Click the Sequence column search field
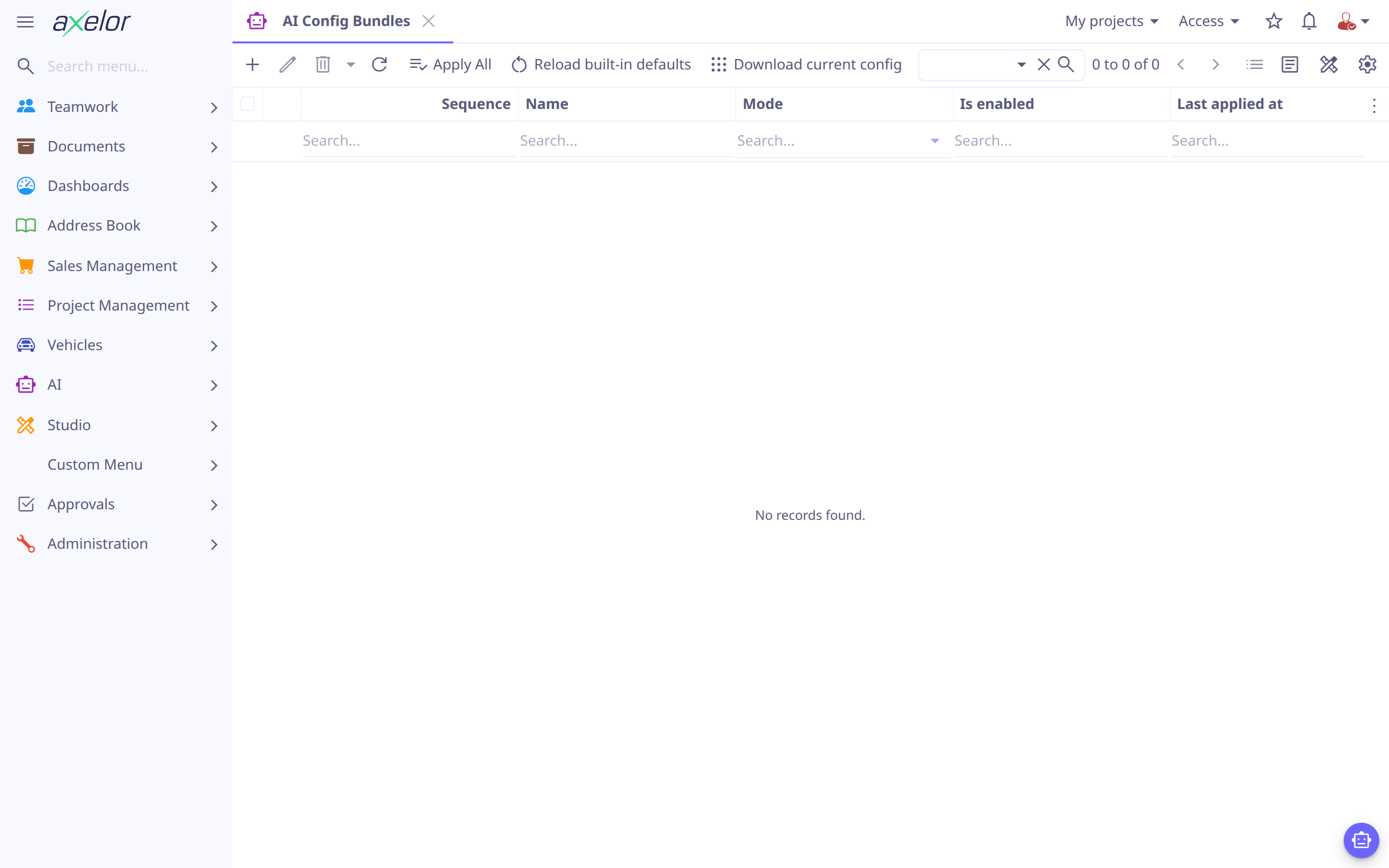 pyautogui.click(x=409, y=141)
